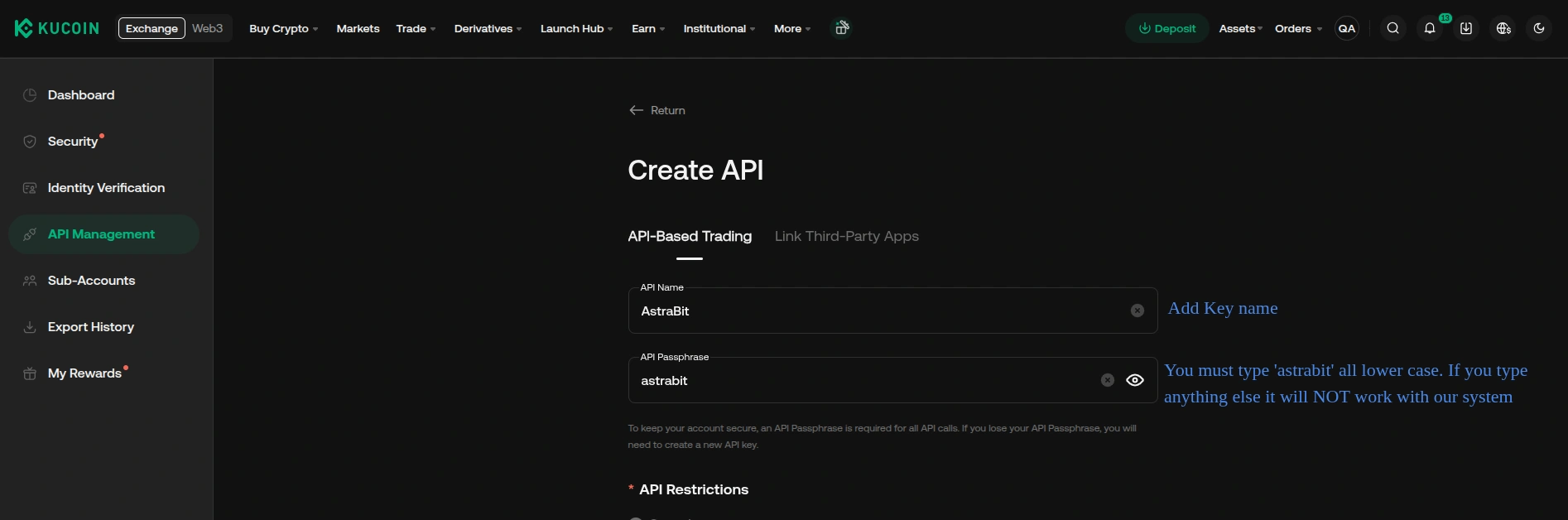The width and height of the screenshot is (1568, 520).
Task: Click the KuCoin logo
Action: tap(57, 28)
